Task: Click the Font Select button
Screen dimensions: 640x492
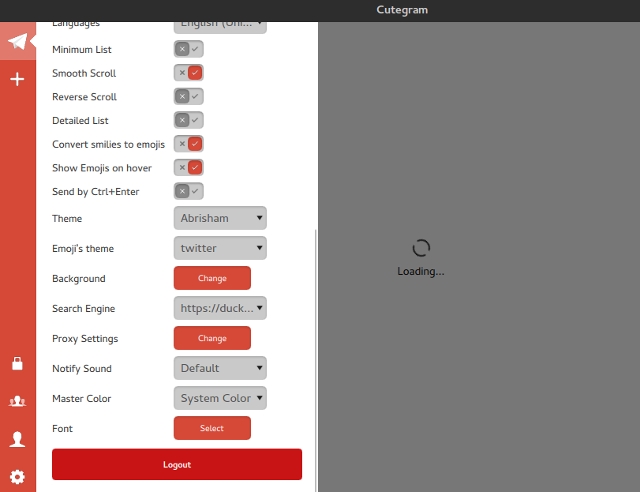Action: pyautogui.click(x=212, y=428)
